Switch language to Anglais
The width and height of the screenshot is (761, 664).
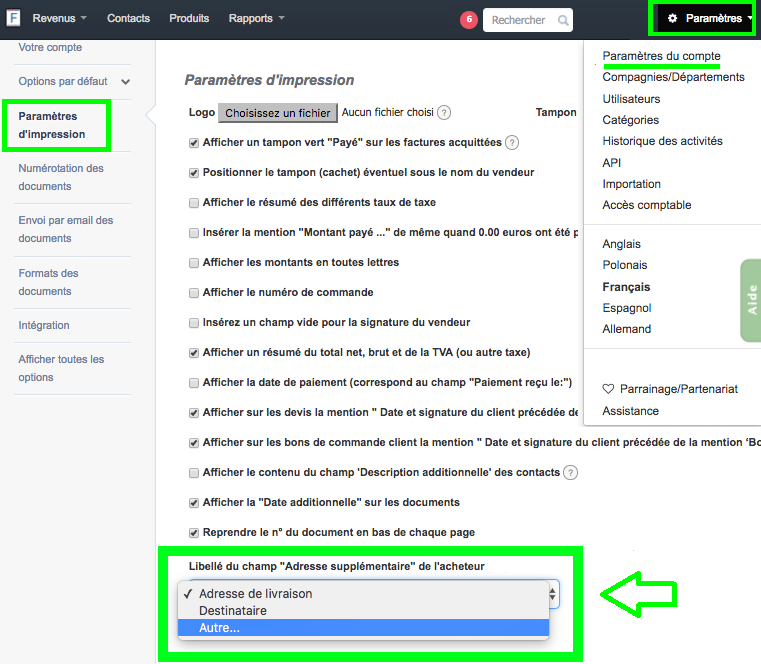pyautogui.click(x=621, y=244)
